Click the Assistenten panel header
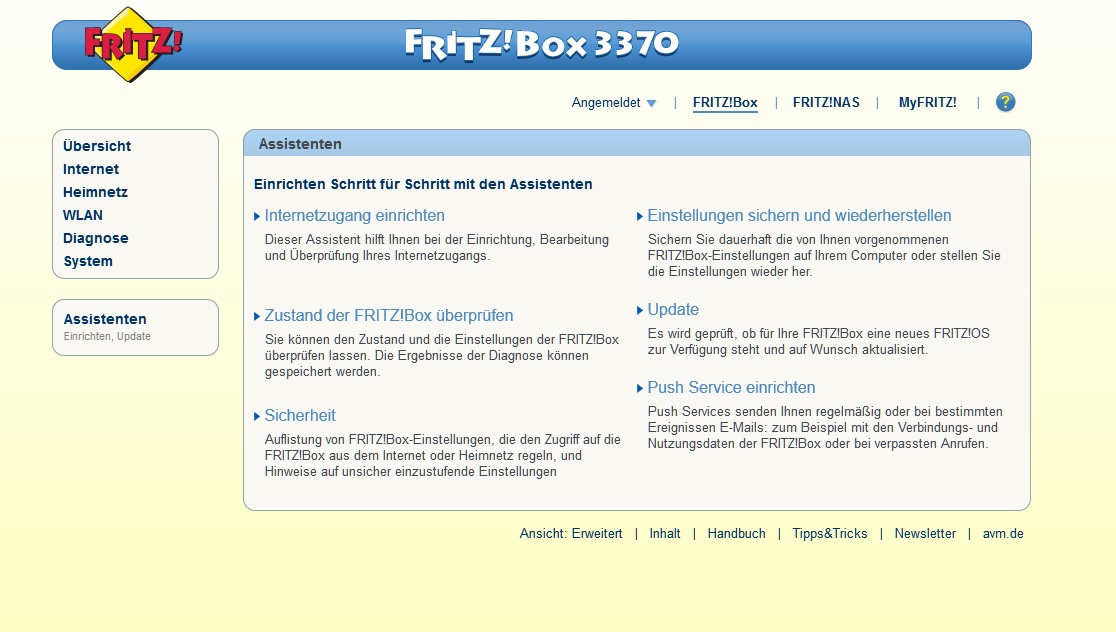The height and width of the screenshot is (632, 1116). 636,144
